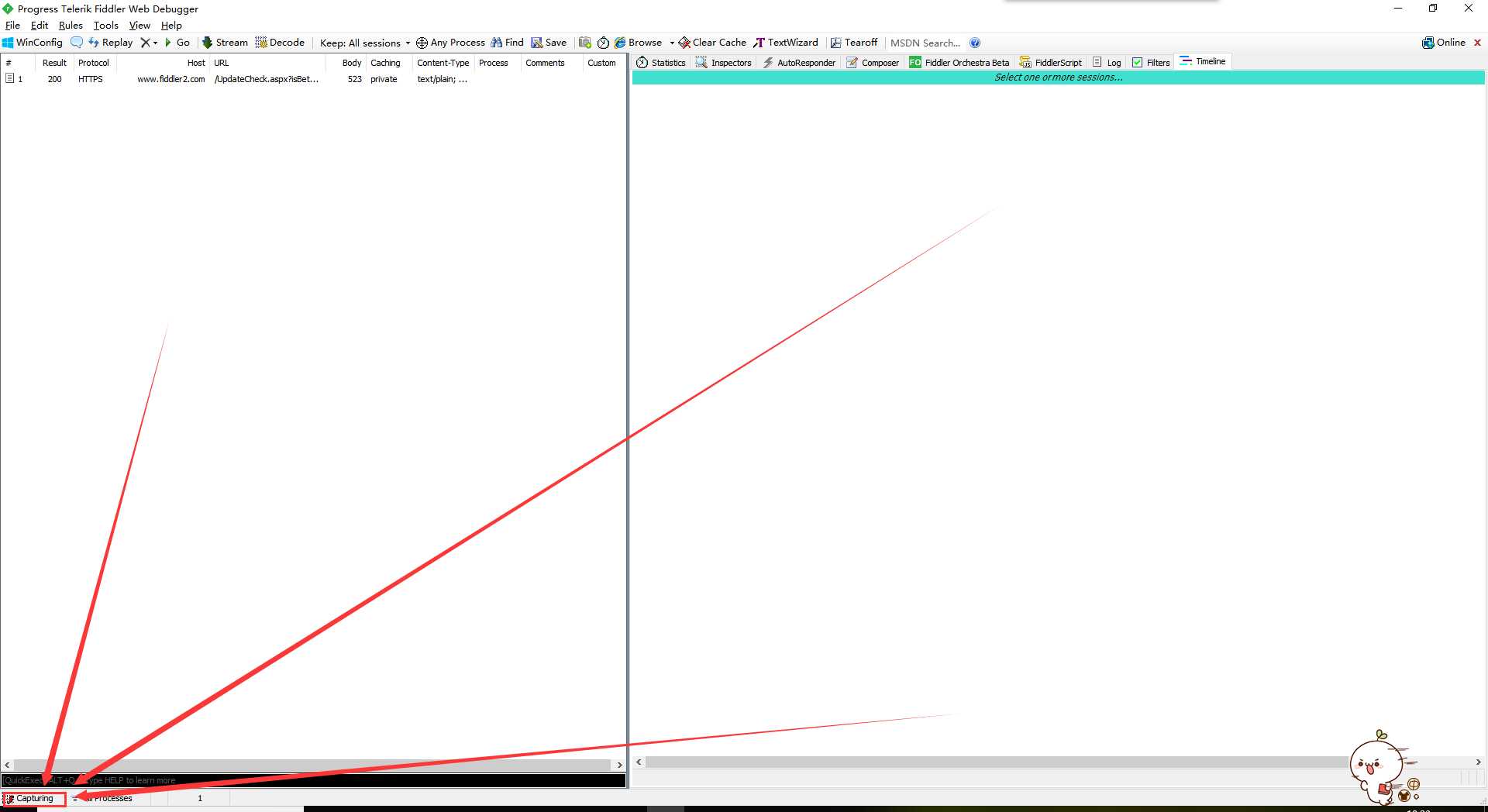The width and height of the screenshot is (1488, 812).
Task: Toggle Decode option
Action: (x=280, y=43)
